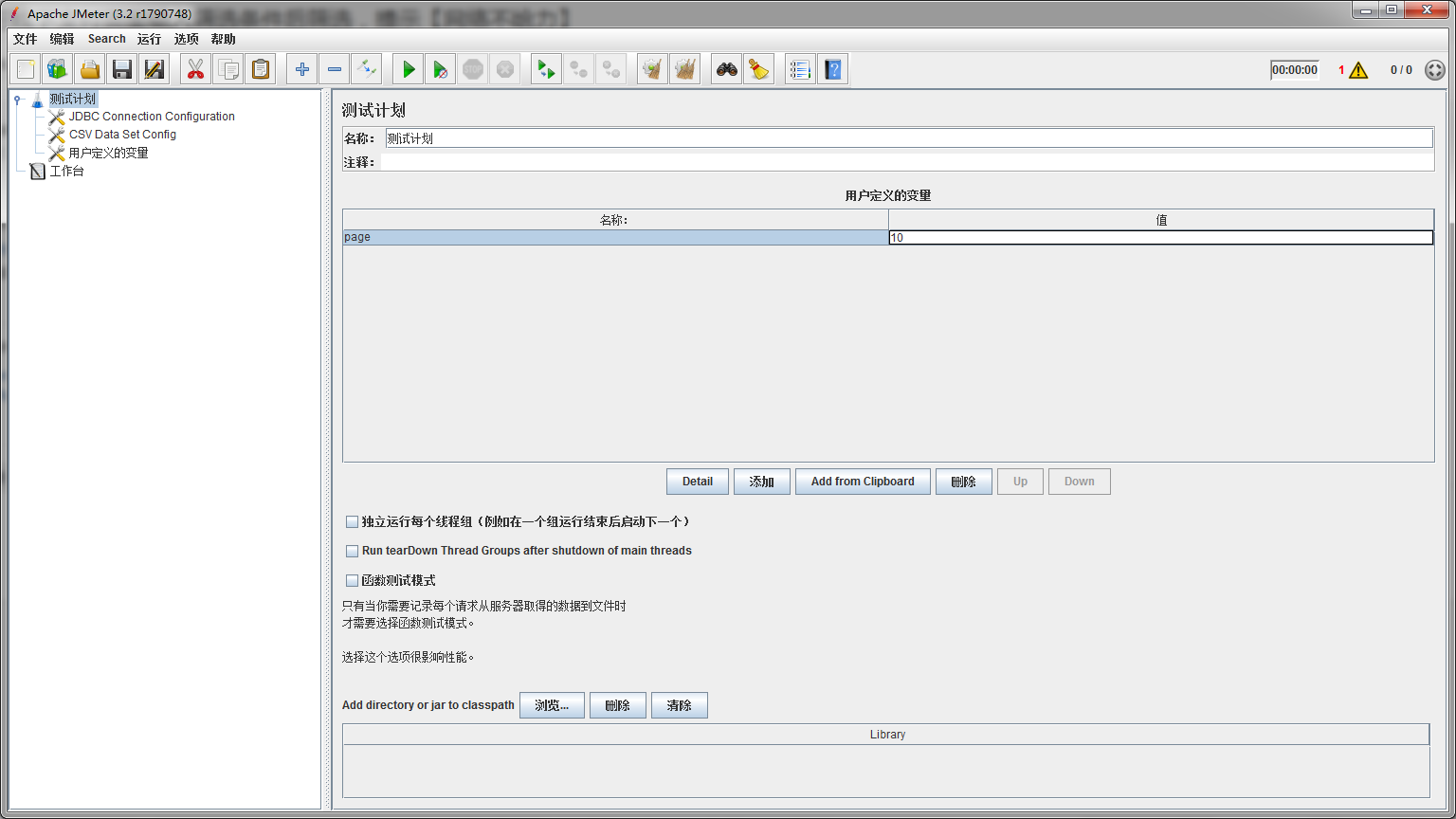Screen dimensions: 1456x819
Task: Click the 00:00:00 elapsed time display
Action: click(1295, 70)
